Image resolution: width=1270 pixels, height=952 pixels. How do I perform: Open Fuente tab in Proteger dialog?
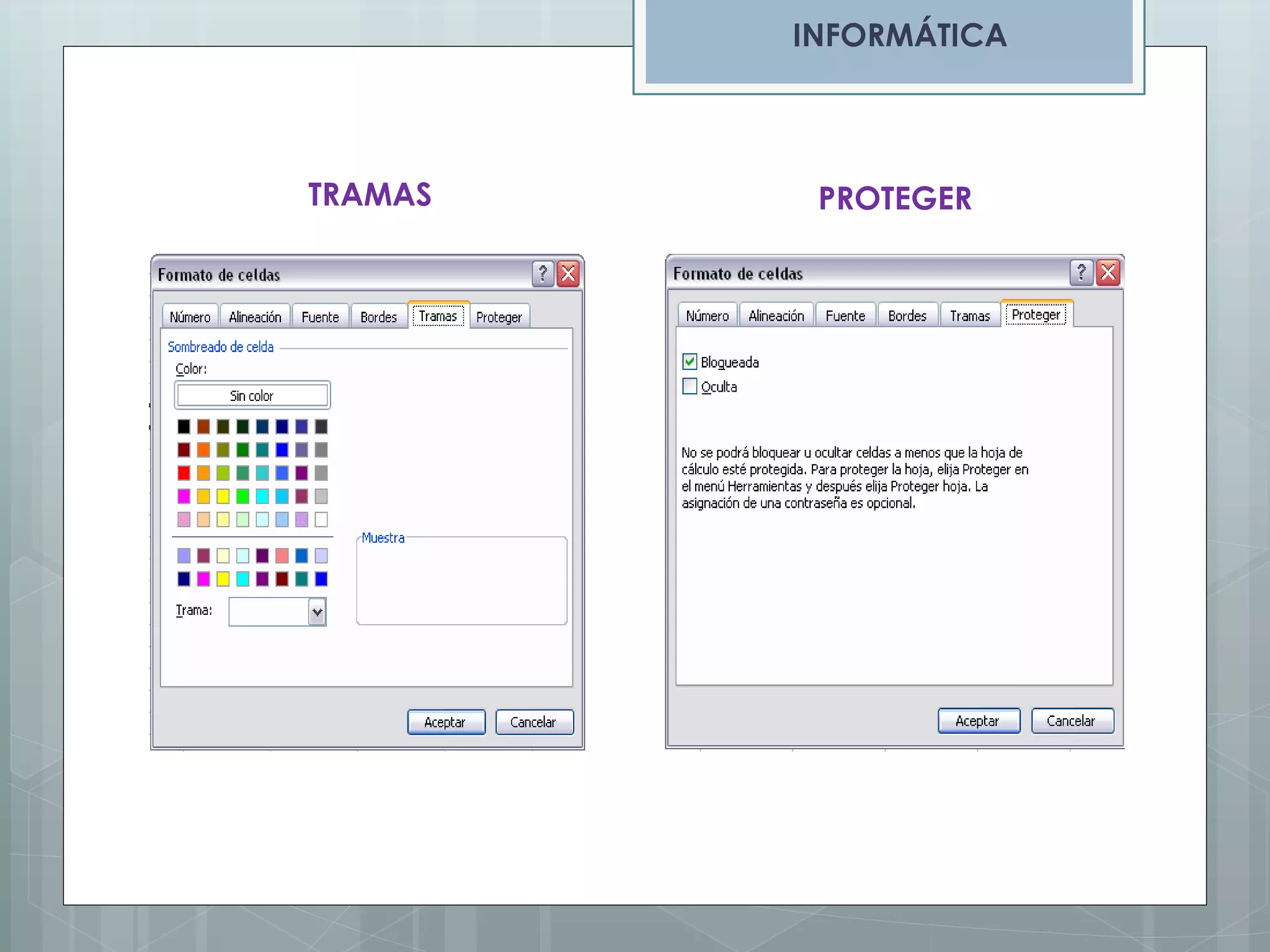click(845, 315)
